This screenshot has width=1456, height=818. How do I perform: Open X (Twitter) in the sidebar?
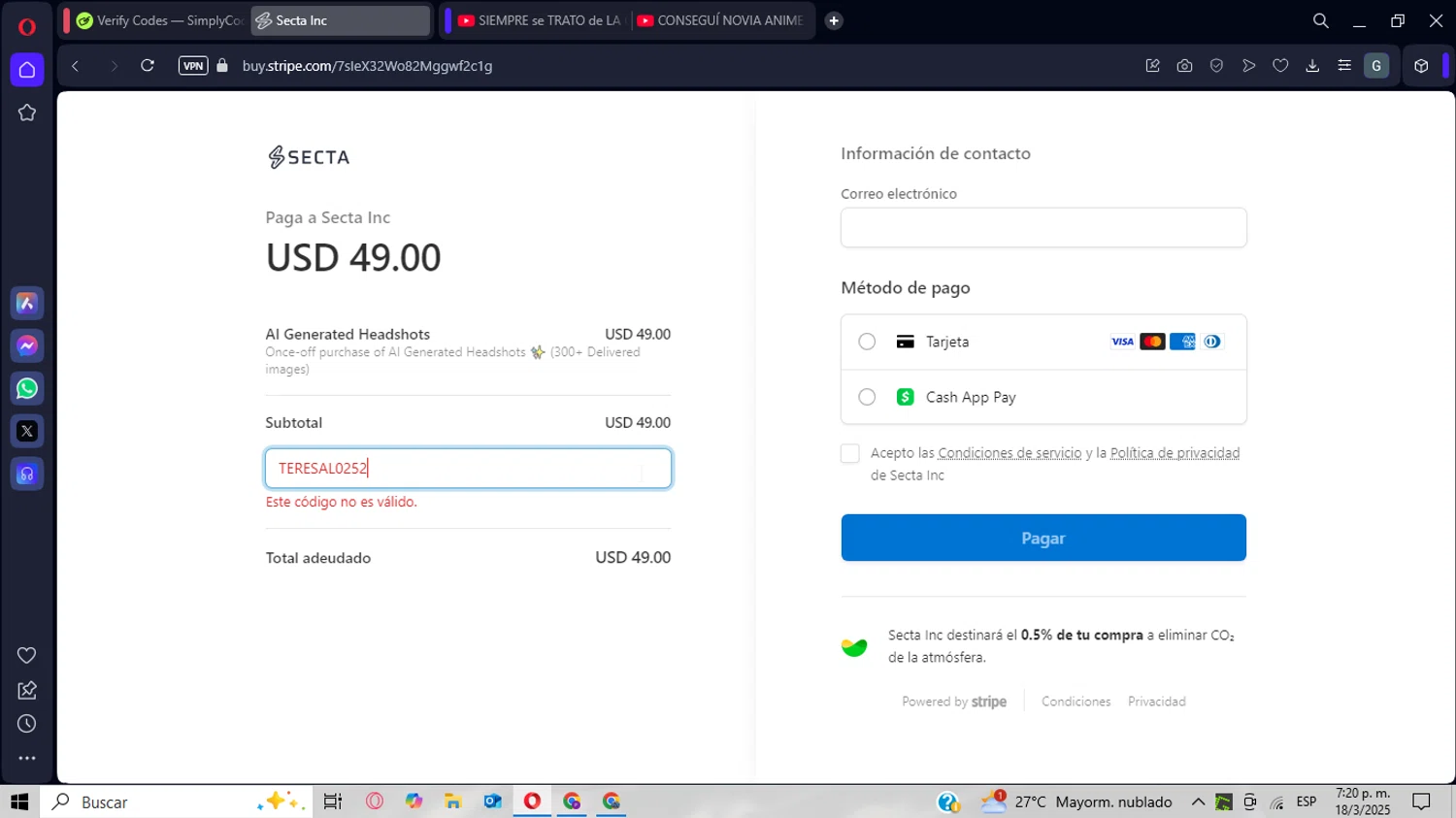pyautogui.click(x=27, y=432)
